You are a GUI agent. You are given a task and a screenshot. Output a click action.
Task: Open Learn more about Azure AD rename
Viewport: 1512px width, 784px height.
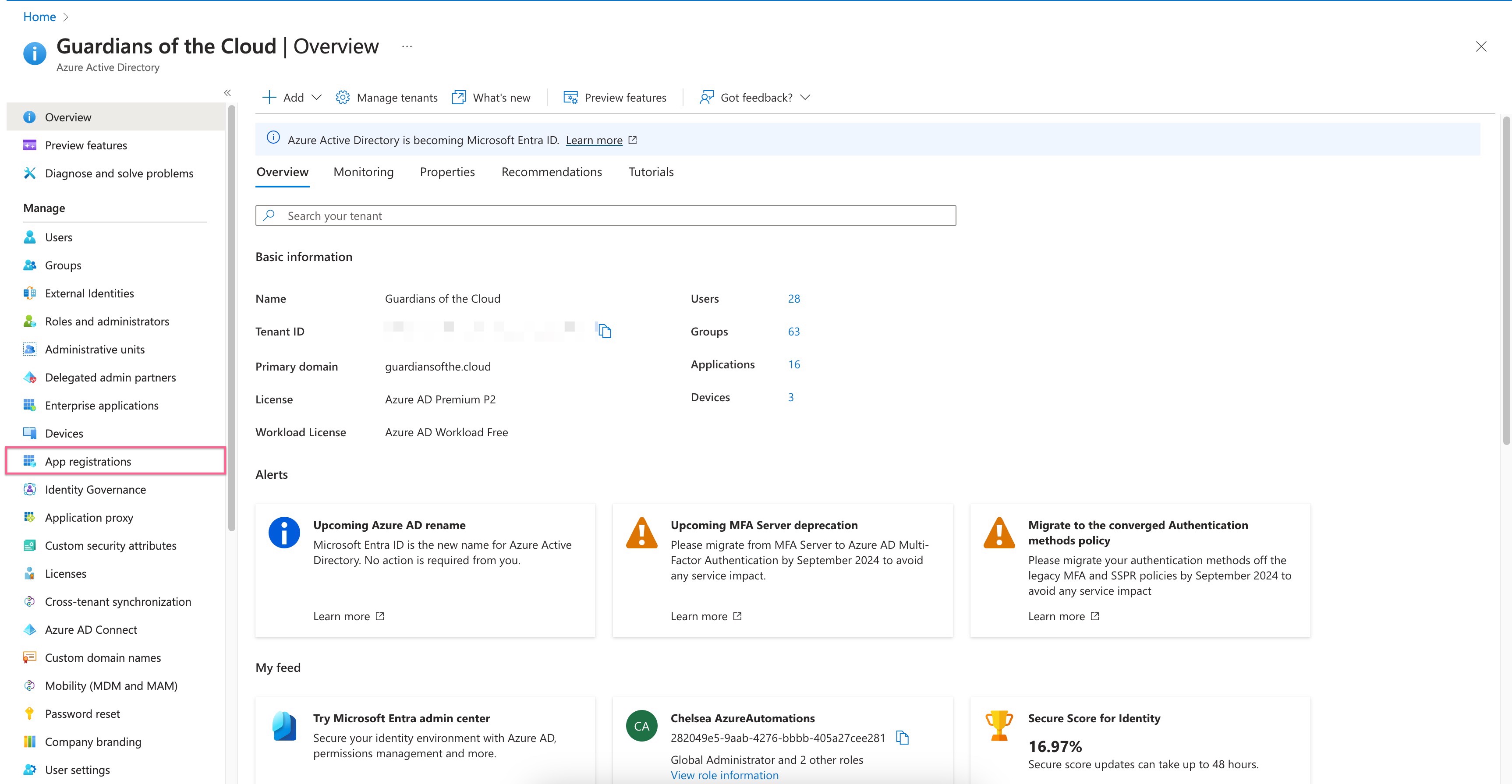342,615
